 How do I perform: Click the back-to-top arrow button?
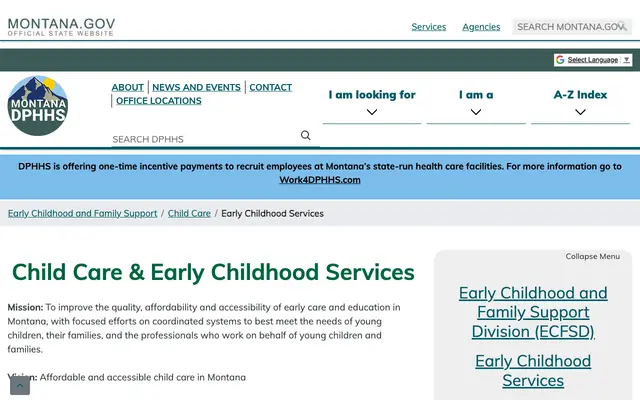[x=20, y=385]
